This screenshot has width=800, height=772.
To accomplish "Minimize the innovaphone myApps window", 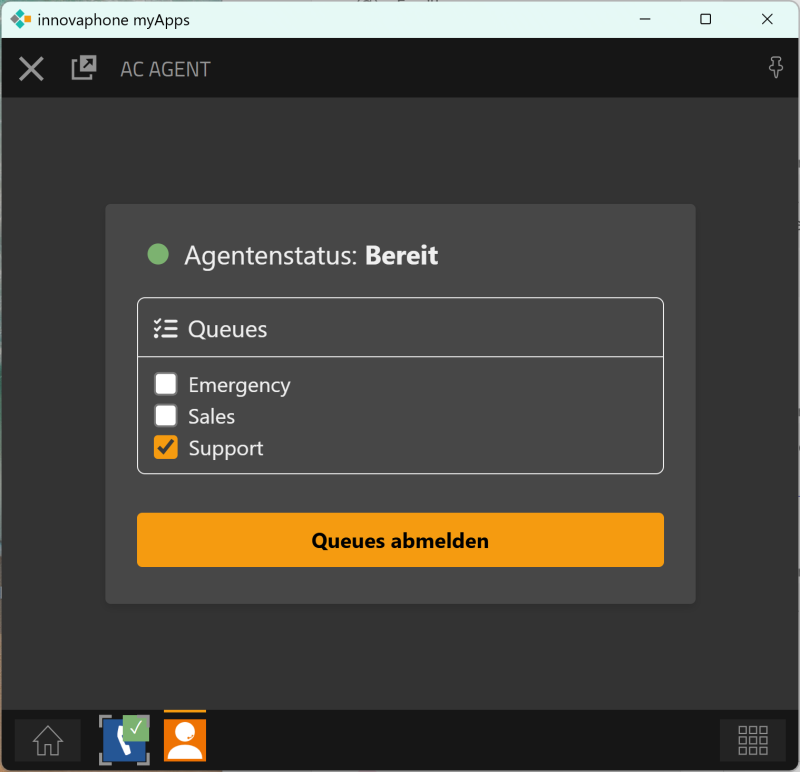I will (x=645, y=19).
